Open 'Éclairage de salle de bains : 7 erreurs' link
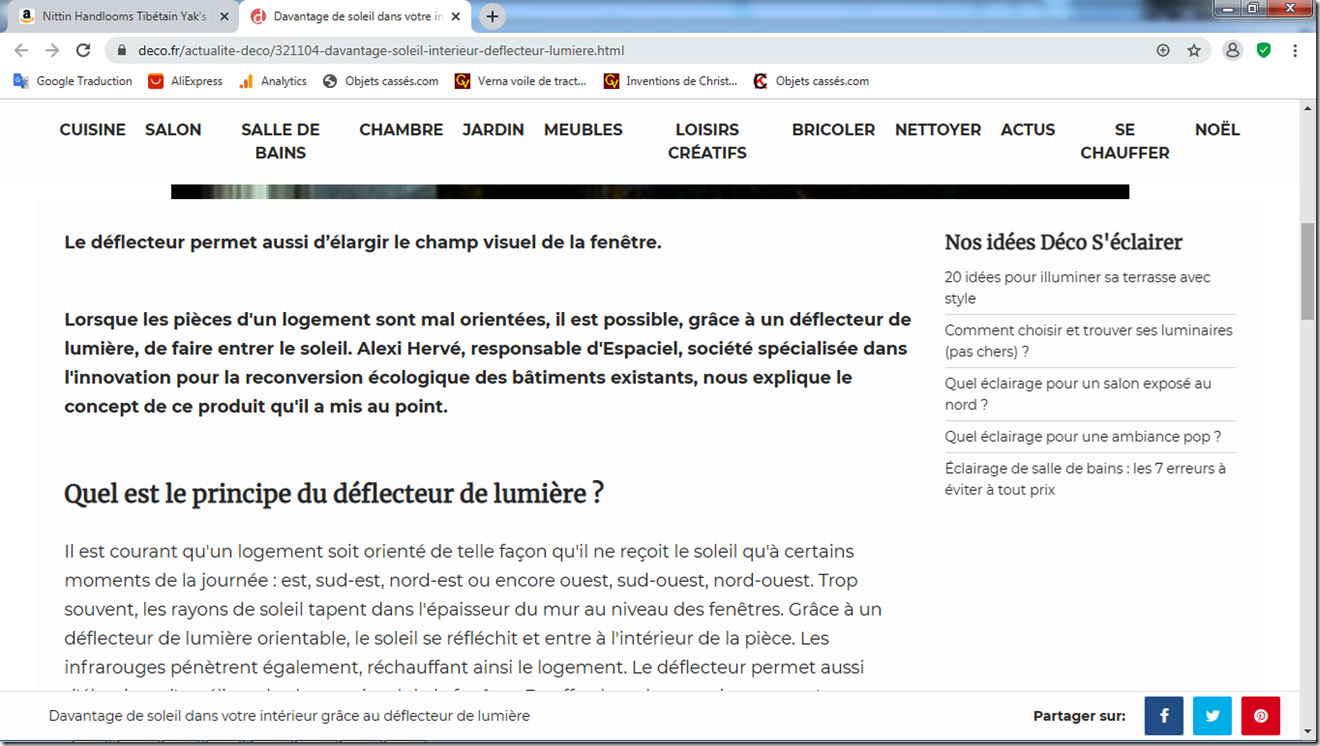This screenshot has height=746, width=1320. coord(1085,479)
